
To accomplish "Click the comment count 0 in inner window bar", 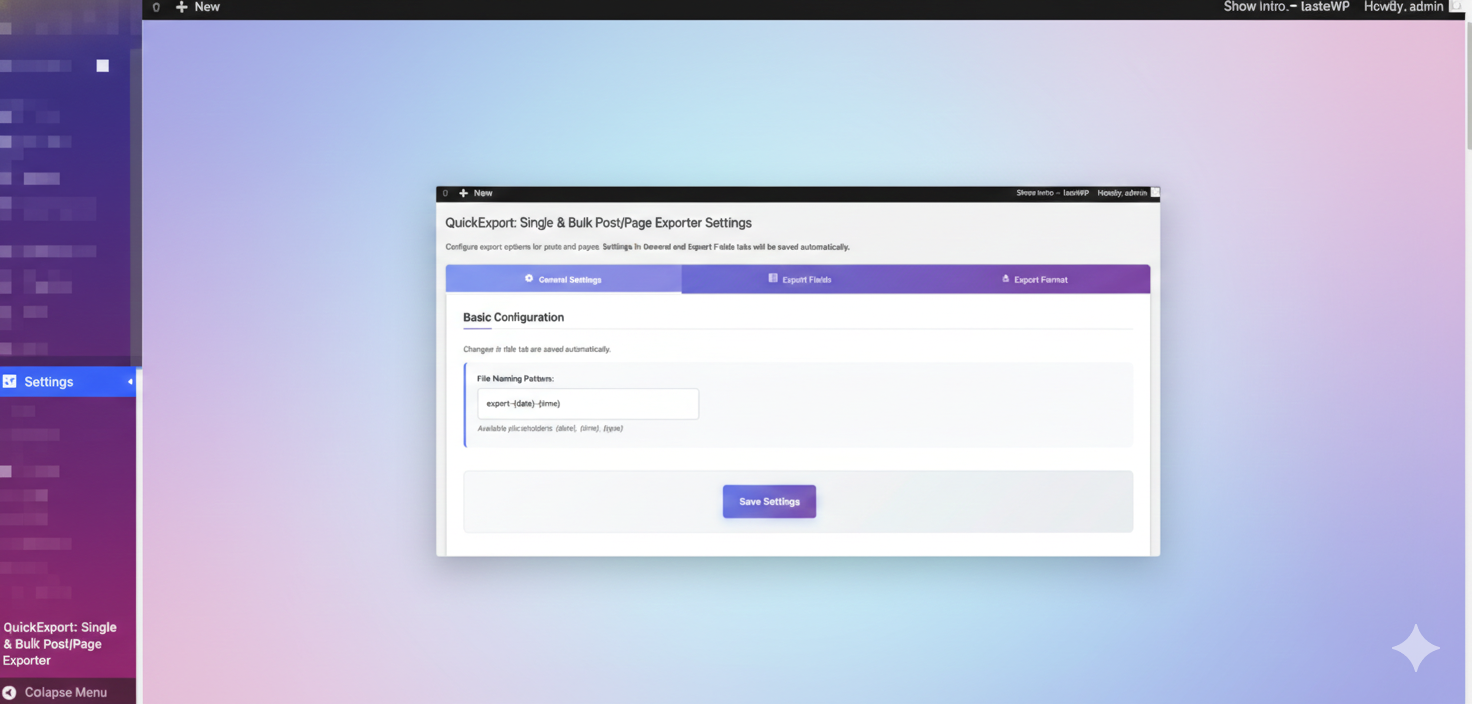I will tap(445, 193).
